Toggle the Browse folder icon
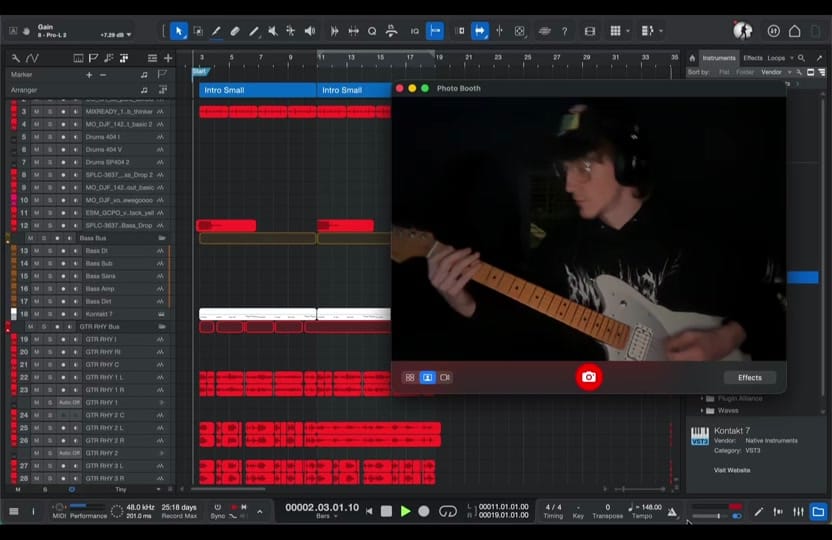This screenshot has width=832, height=540. point(818,512)
